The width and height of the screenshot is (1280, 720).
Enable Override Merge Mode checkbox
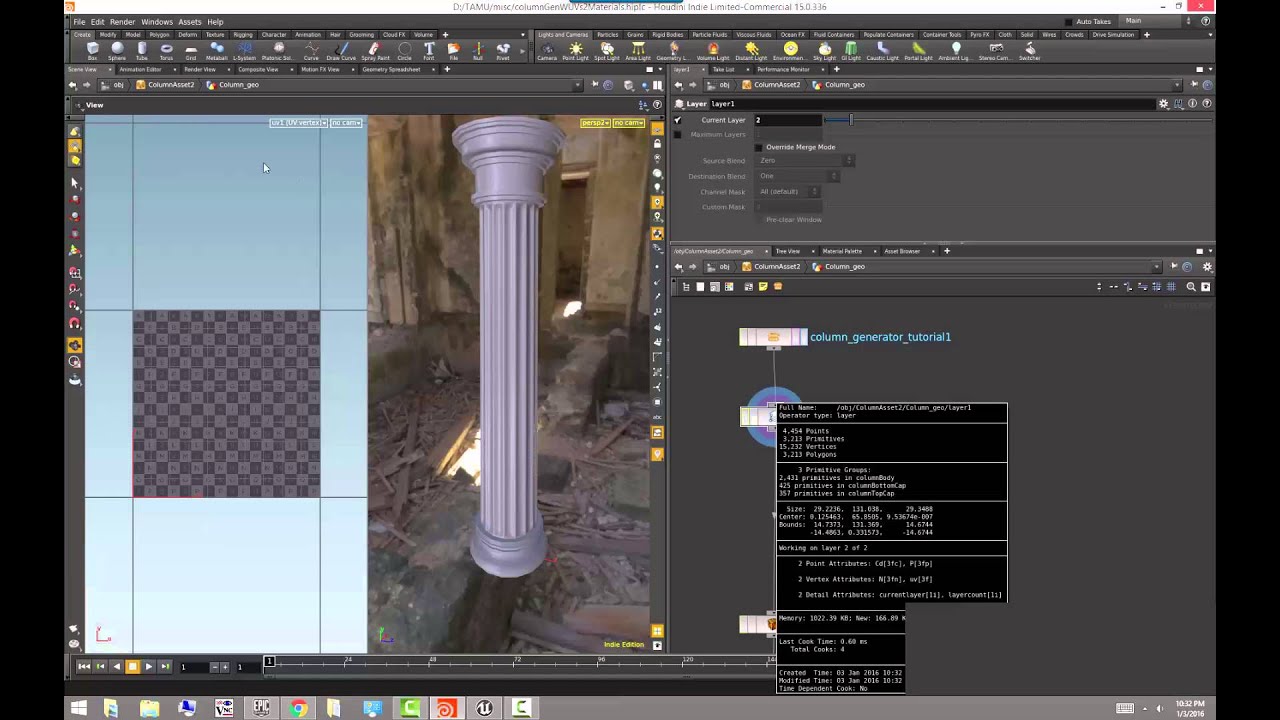pos(758,147)
